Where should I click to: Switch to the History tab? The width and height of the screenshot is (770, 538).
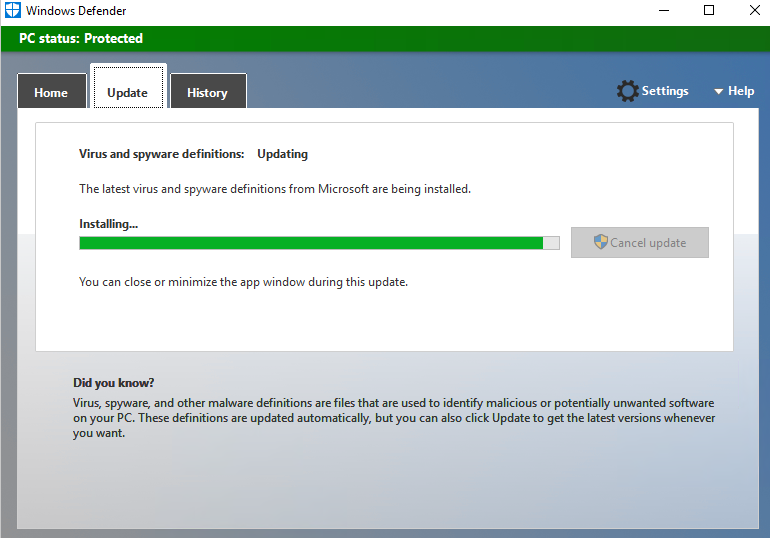click(x=208, y=91)
